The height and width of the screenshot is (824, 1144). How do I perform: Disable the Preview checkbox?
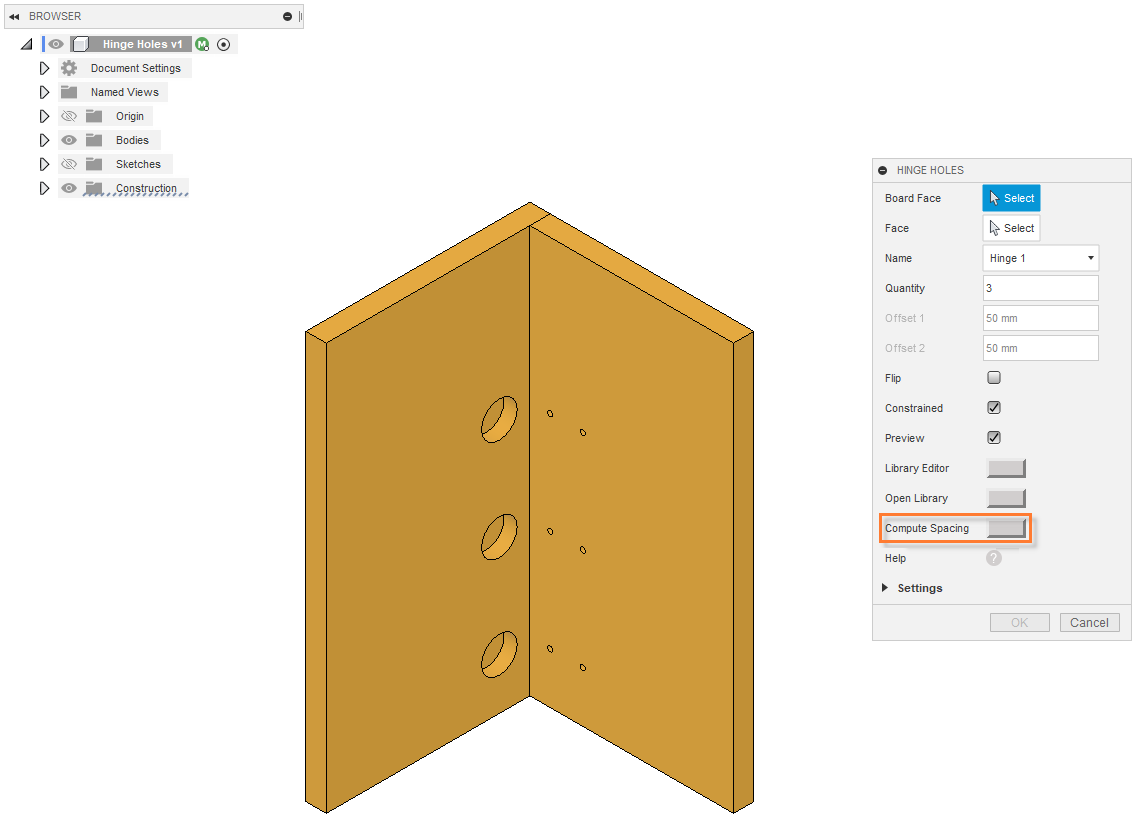994,438
